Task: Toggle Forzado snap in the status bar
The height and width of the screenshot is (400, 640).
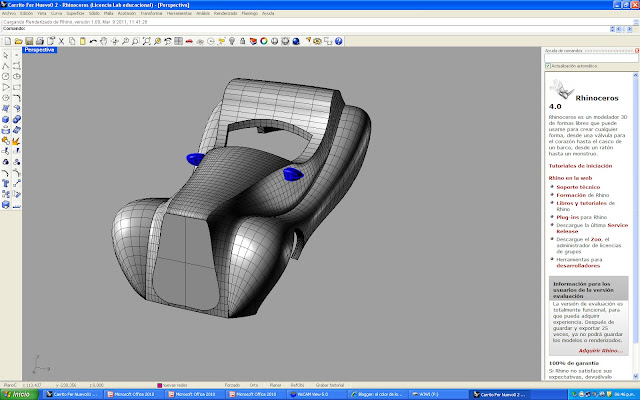Action: coord(232,385)
